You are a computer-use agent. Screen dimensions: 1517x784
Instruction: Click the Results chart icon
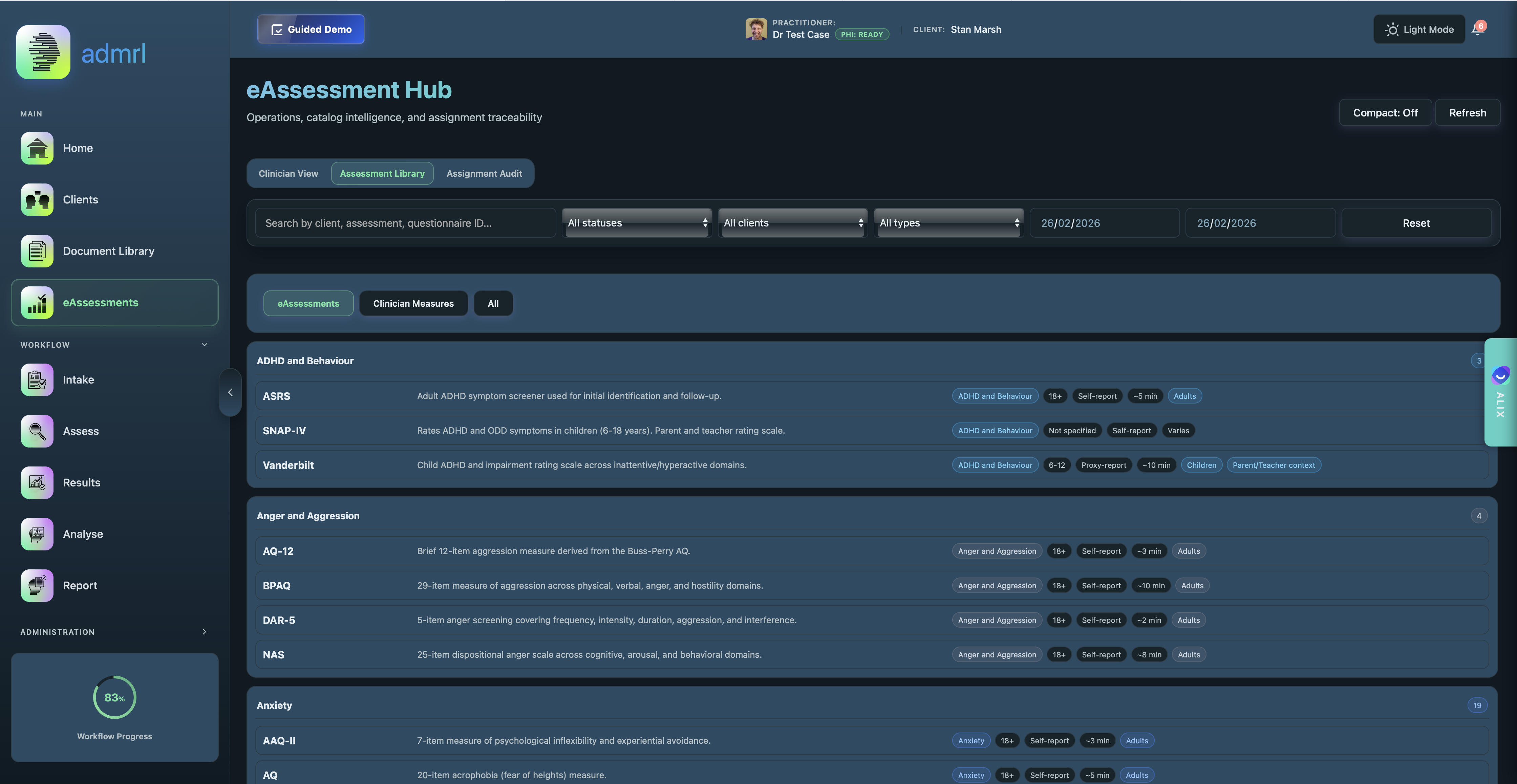click(x=37, y=483)
